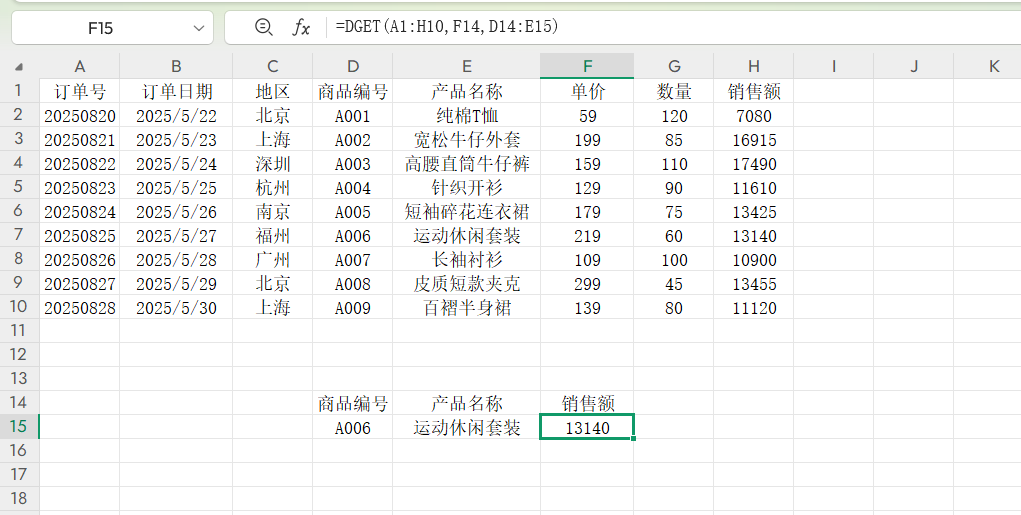Select the 南京 region cell
The image size is (1021, 515).
coord(272,212)
